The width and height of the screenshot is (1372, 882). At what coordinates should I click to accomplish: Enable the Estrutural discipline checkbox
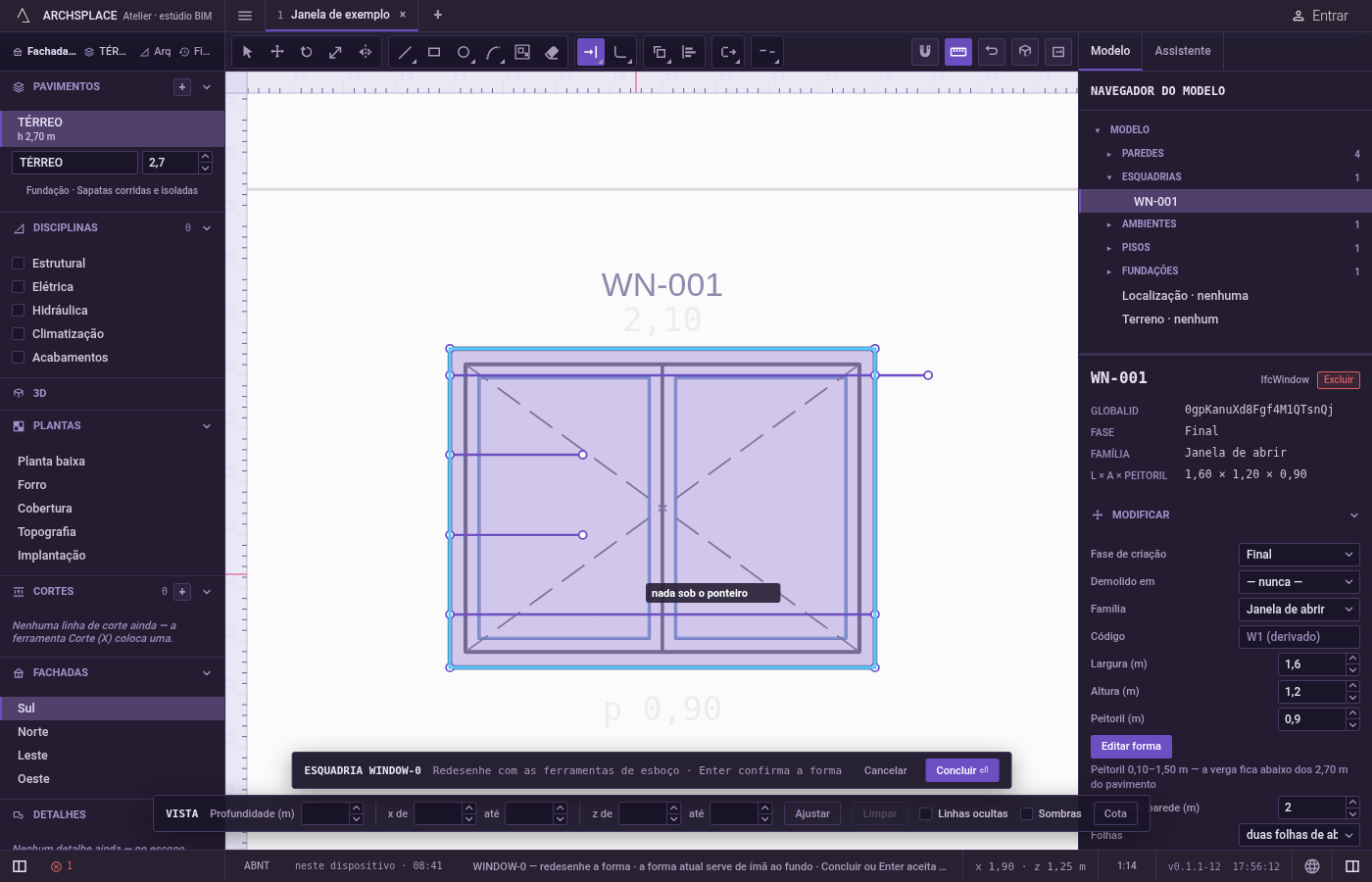coord(18,264)
